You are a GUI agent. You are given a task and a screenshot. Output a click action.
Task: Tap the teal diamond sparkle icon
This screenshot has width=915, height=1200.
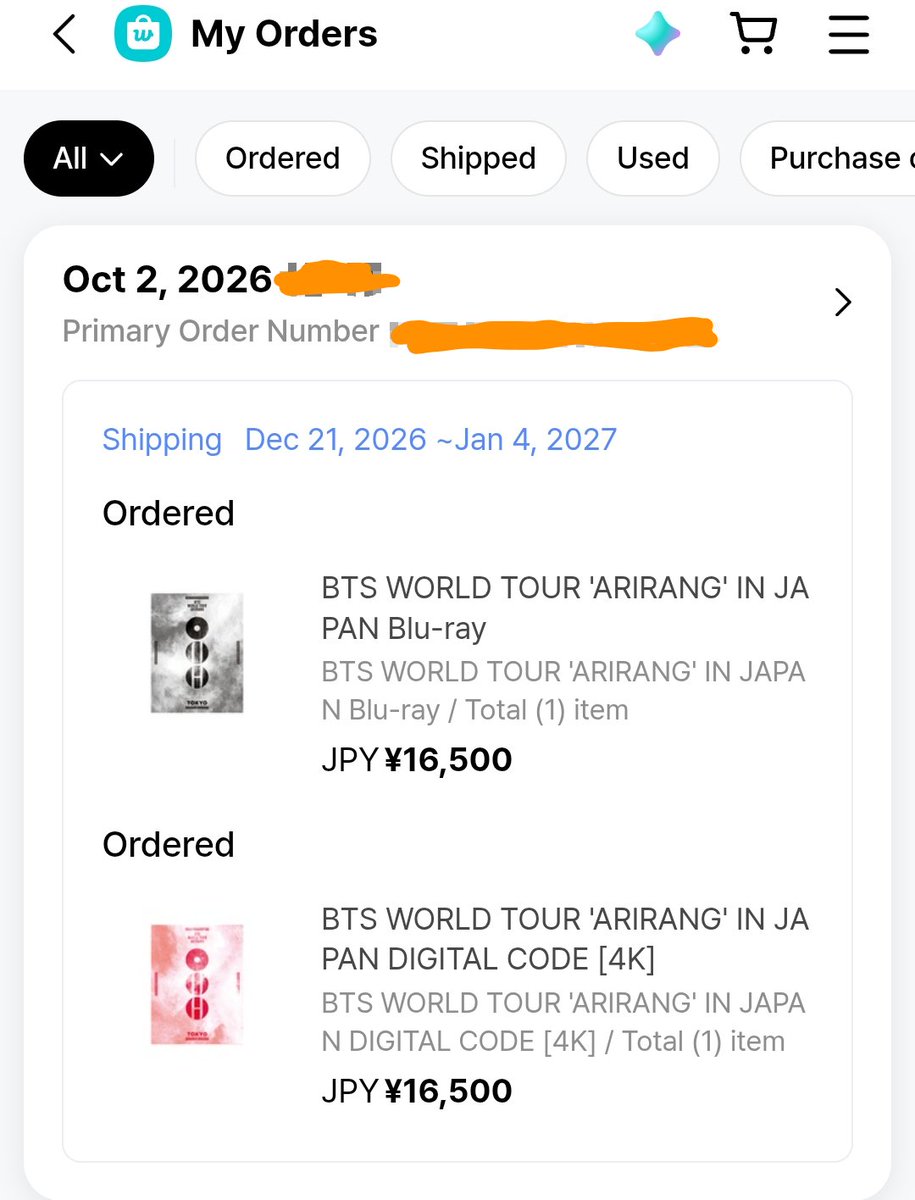pos(658,35)
